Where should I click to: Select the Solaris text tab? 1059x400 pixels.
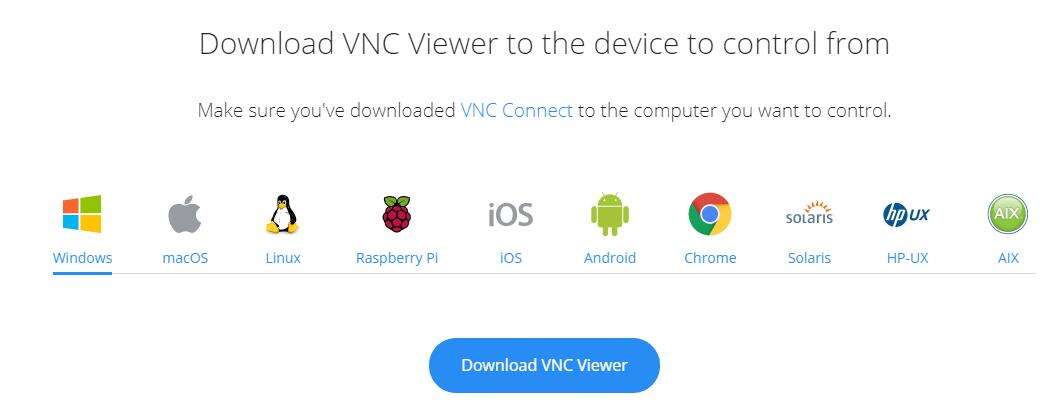click(809, 257)
